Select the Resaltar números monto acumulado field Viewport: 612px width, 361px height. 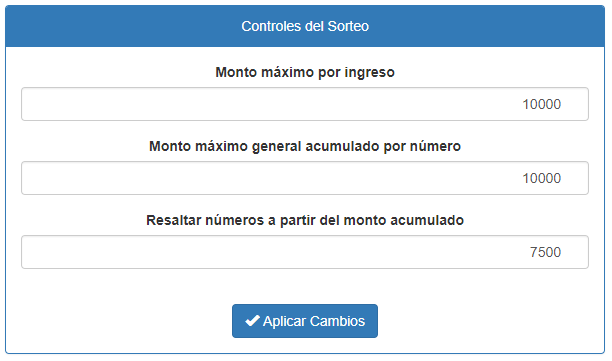click(305, 252)
